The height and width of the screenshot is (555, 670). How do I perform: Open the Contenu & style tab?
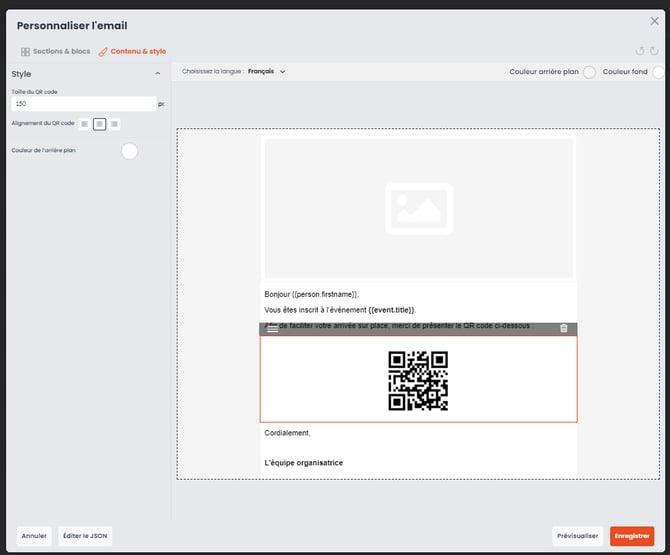132,51
